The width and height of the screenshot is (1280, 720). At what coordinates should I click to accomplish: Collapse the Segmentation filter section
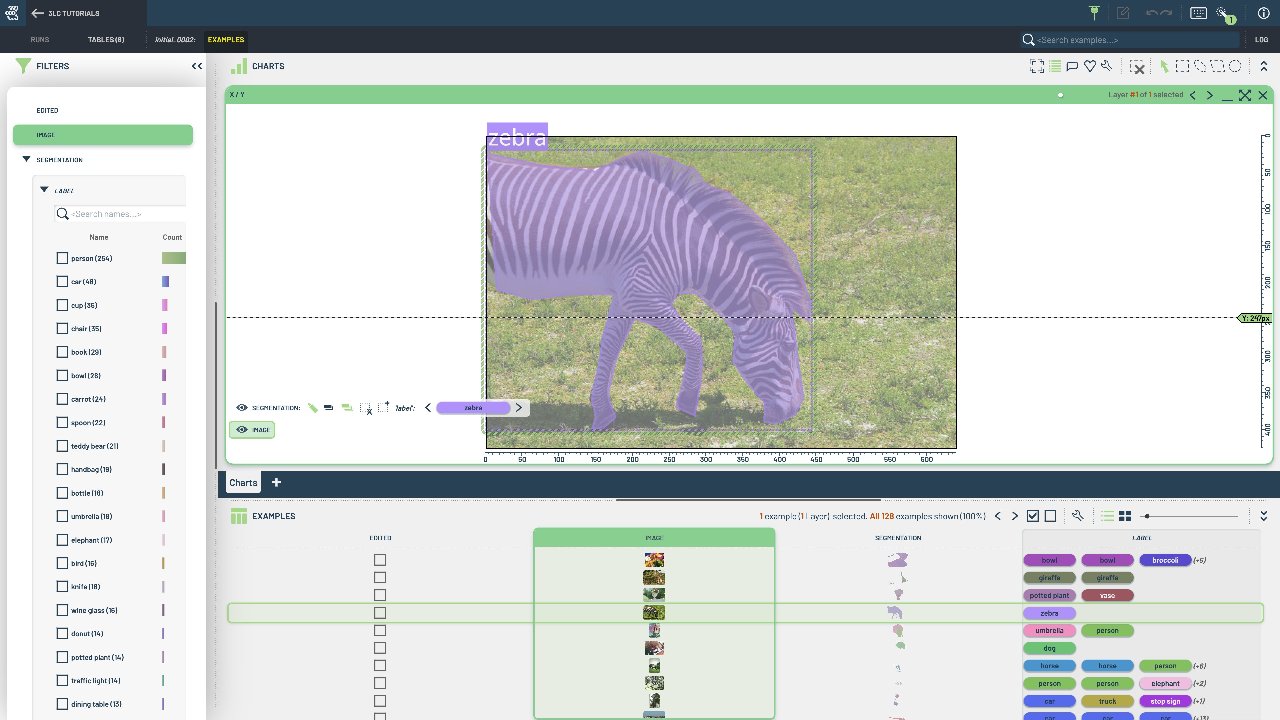coord(27,160)
